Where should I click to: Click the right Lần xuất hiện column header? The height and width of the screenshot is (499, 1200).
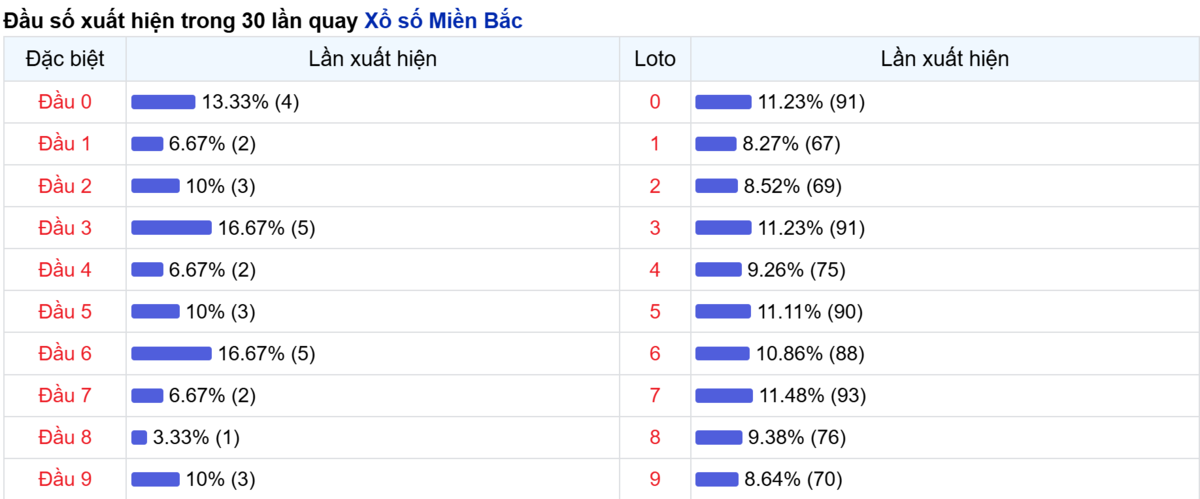click(x=945, y=59)
